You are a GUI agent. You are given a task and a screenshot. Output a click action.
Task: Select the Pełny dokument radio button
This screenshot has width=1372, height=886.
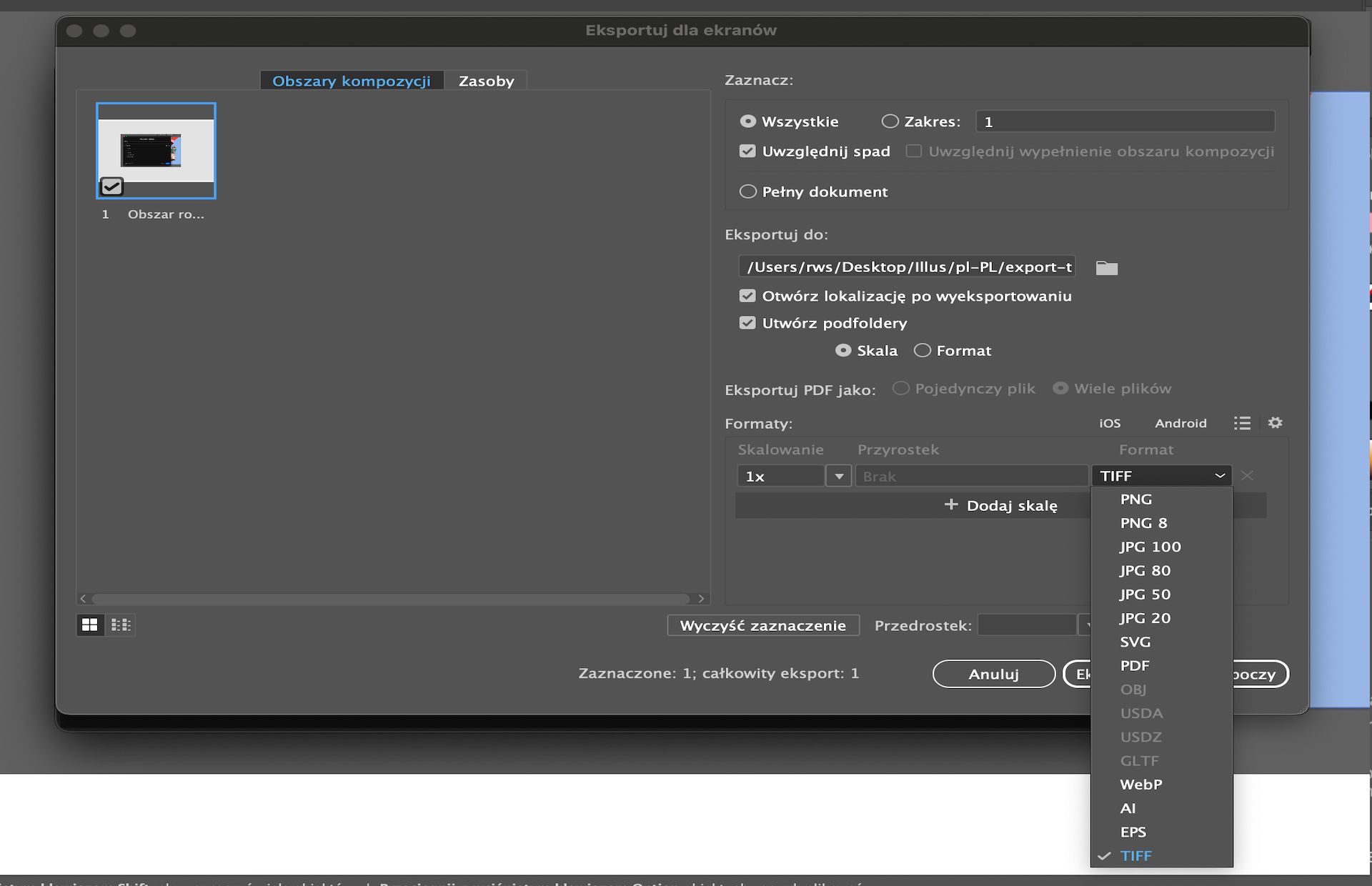tap(747, 191)
